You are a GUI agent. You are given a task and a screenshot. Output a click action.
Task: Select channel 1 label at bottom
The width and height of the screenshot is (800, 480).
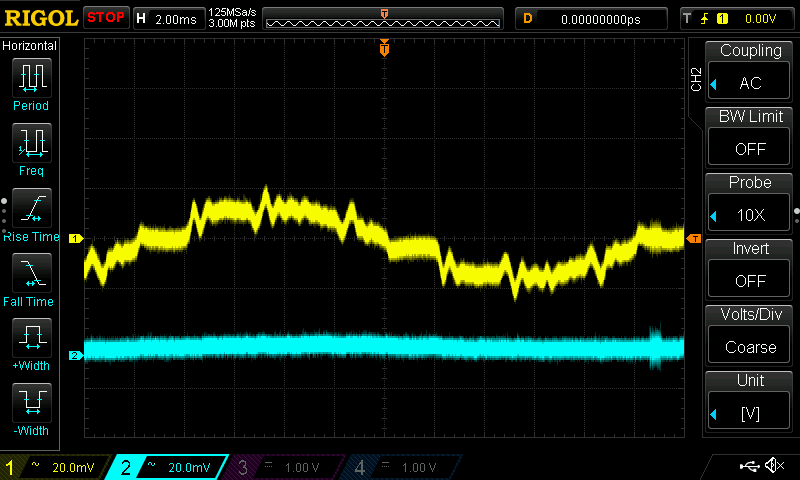tap(10, 467)
